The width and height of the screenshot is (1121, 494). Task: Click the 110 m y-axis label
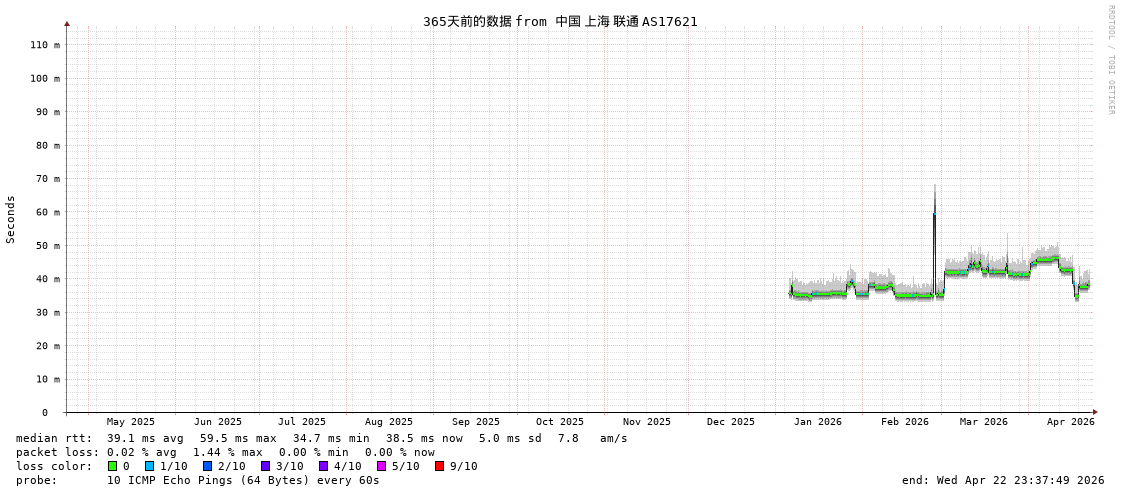(x=44, y=45)
